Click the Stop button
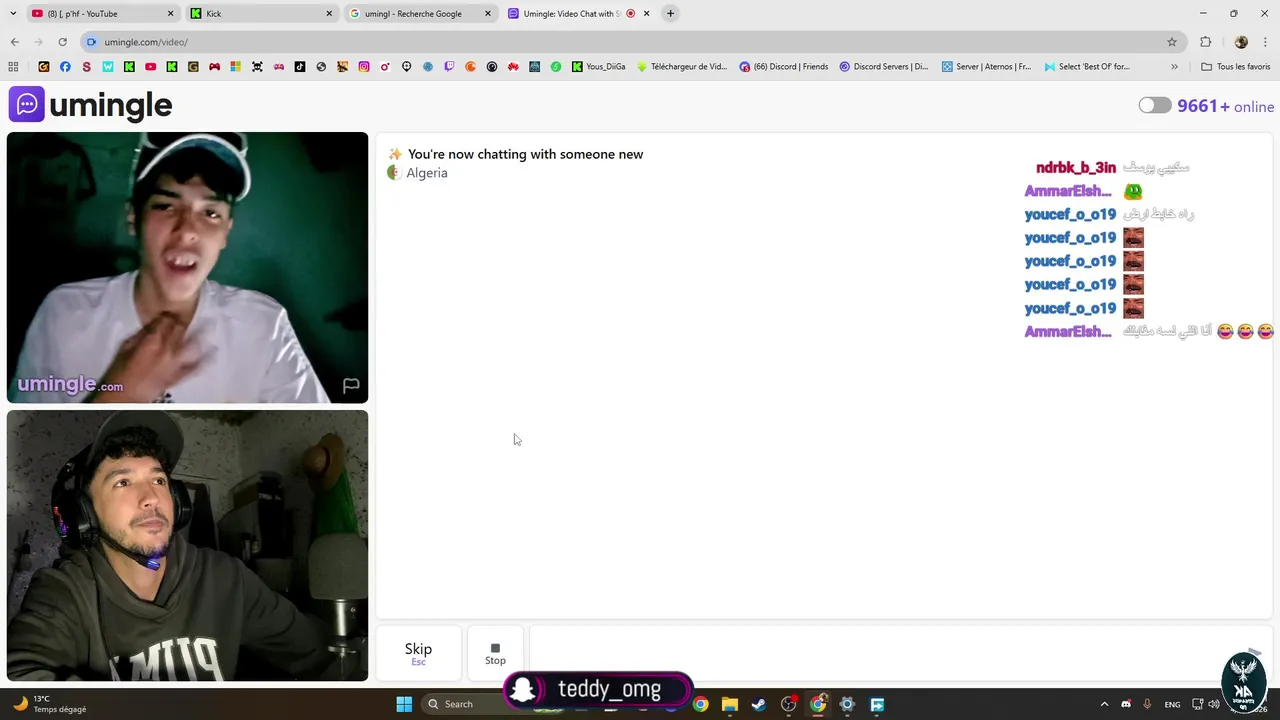 [x=495, y=653]
